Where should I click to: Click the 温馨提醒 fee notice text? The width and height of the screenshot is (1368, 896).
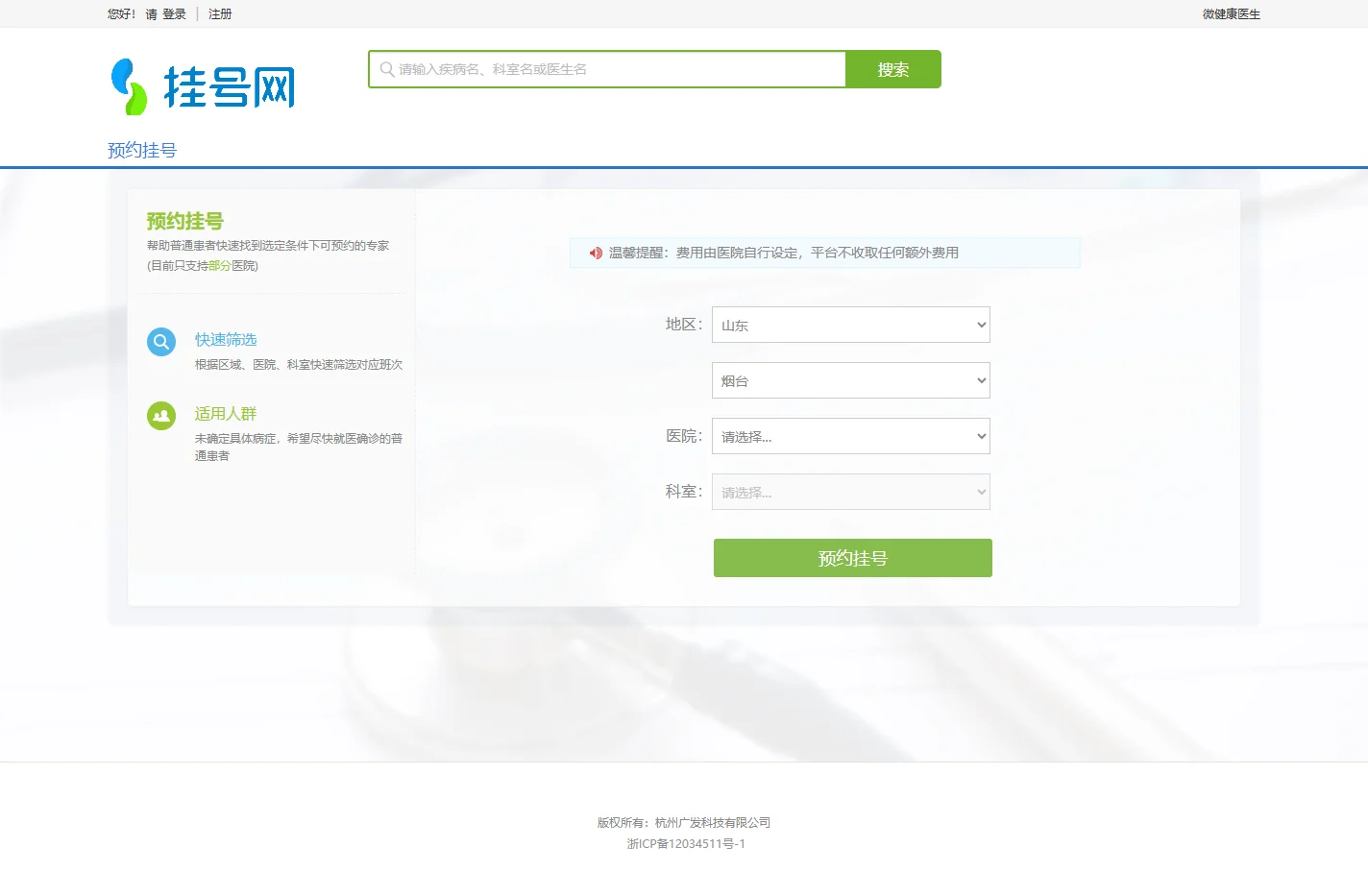coord(784,253)
